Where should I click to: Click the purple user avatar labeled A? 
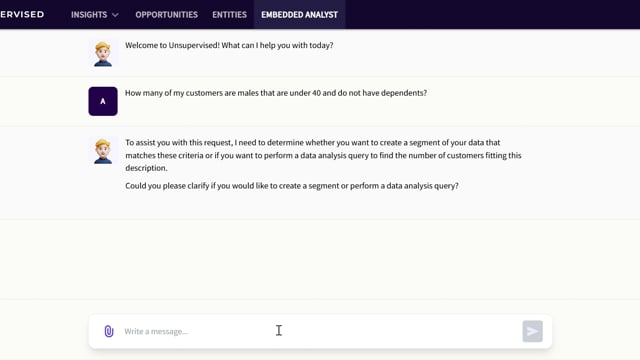[x=103, y=101]
